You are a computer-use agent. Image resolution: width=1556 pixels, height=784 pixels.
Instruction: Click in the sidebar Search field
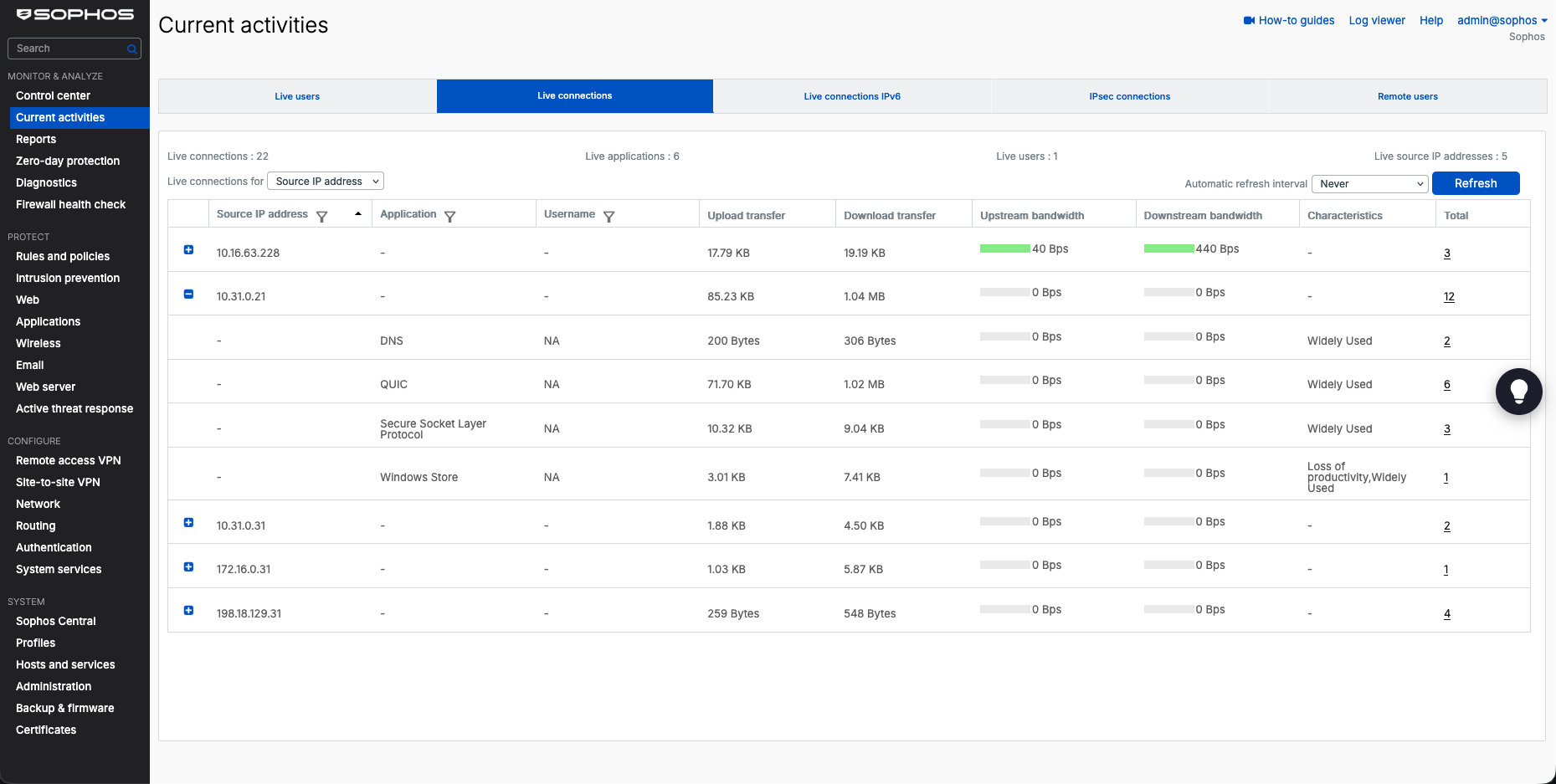(69, 49)
